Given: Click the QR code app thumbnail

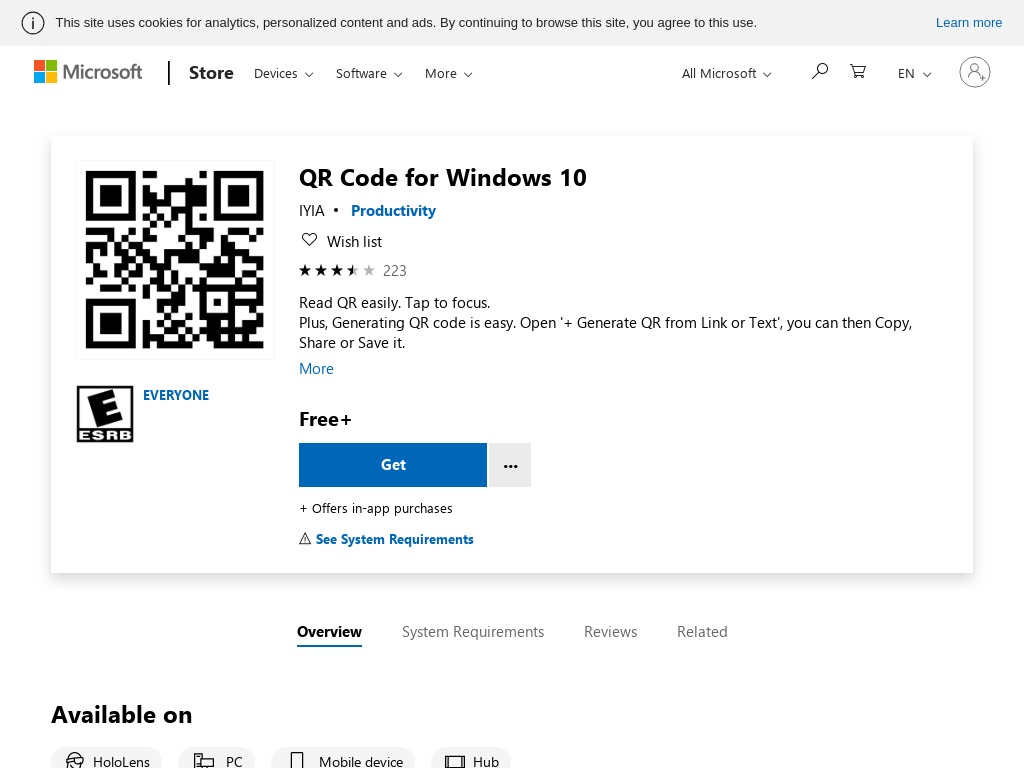Looking at the screenshot, I should [x=174, y=260].
